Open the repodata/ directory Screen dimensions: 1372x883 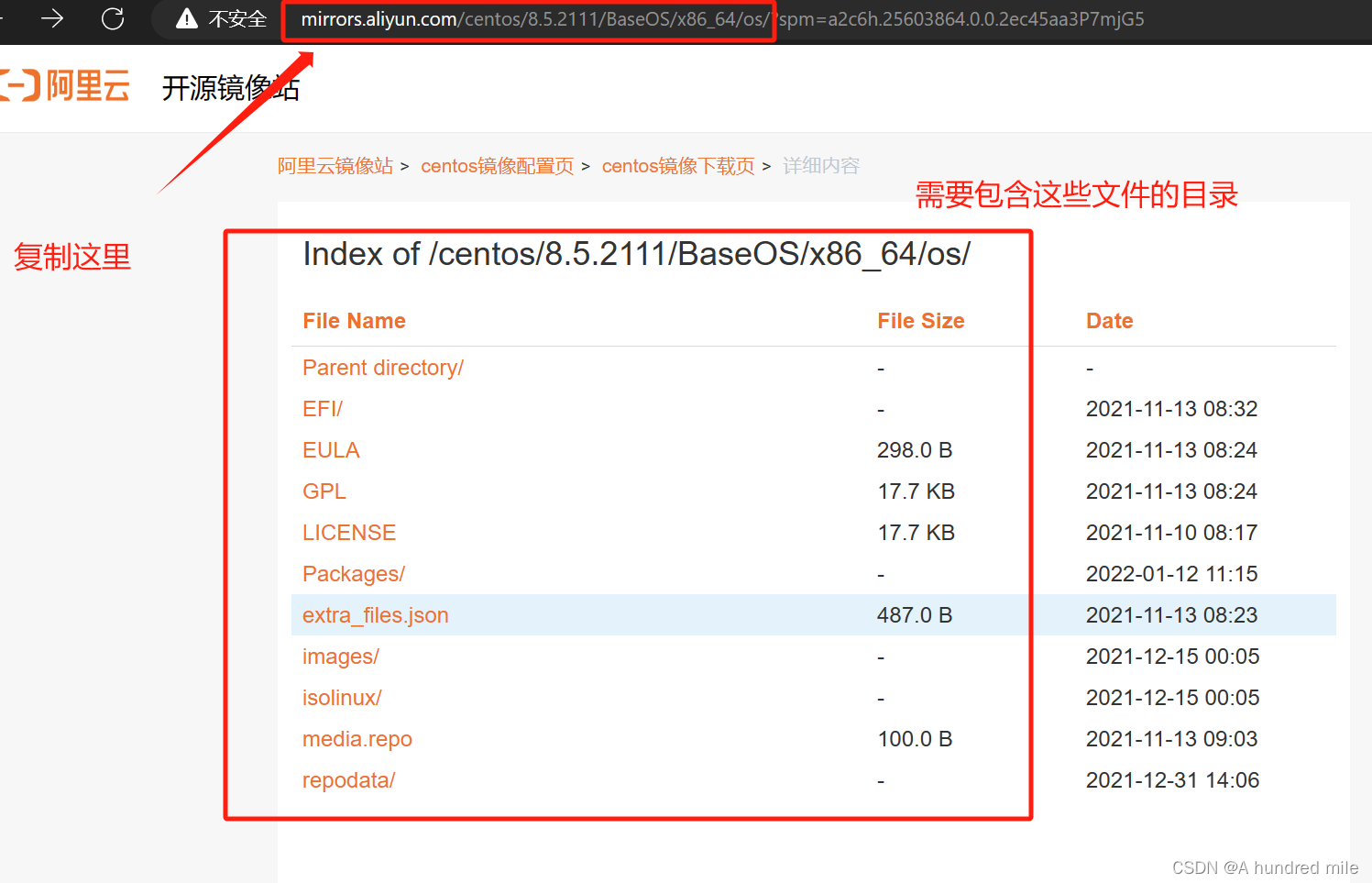(x=349, y=780)
